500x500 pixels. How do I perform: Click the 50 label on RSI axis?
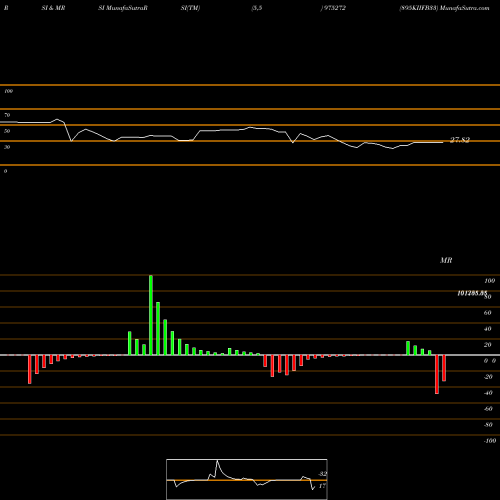pos(7,131)
